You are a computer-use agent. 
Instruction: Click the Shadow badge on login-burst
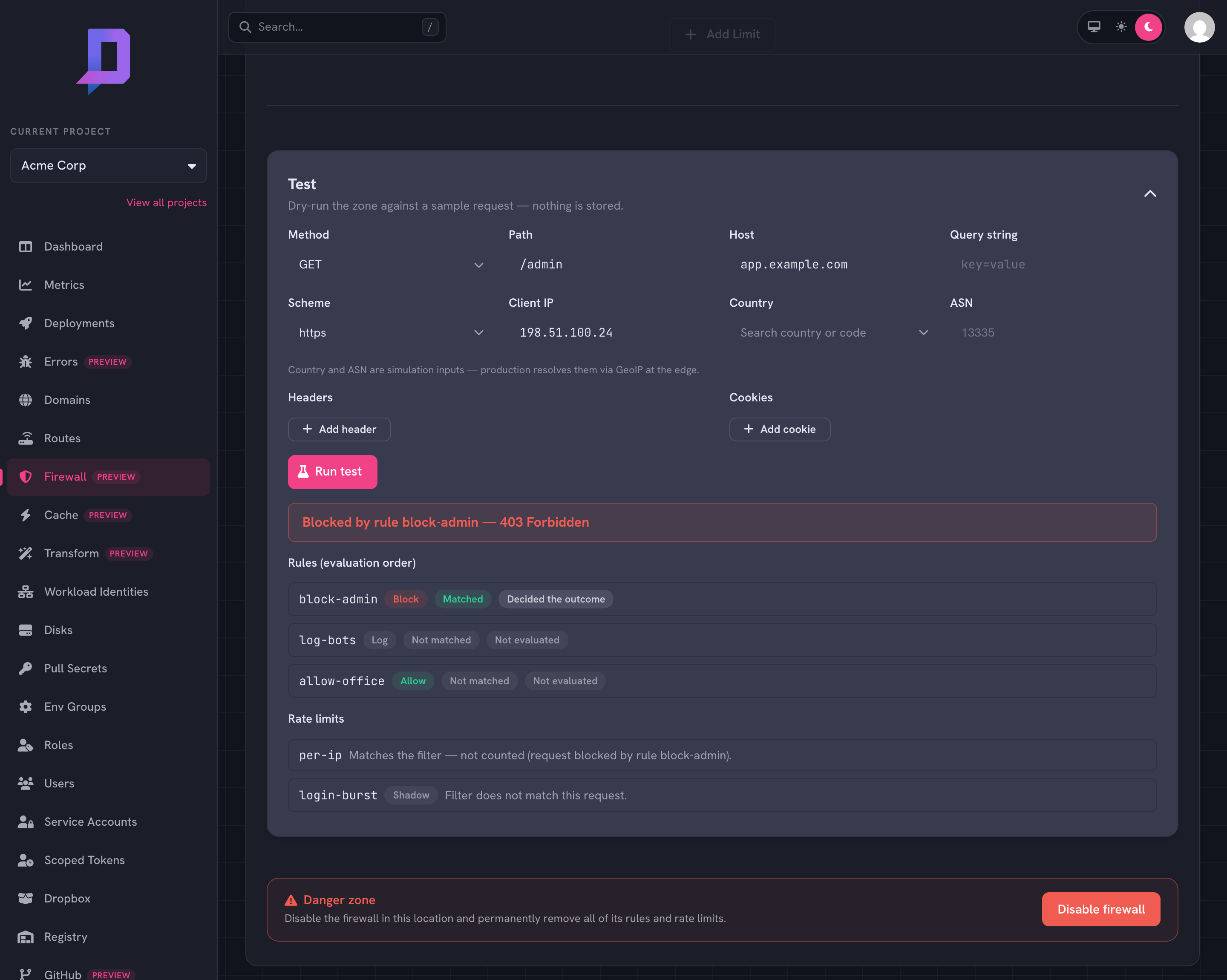click(x=411, y=795)
